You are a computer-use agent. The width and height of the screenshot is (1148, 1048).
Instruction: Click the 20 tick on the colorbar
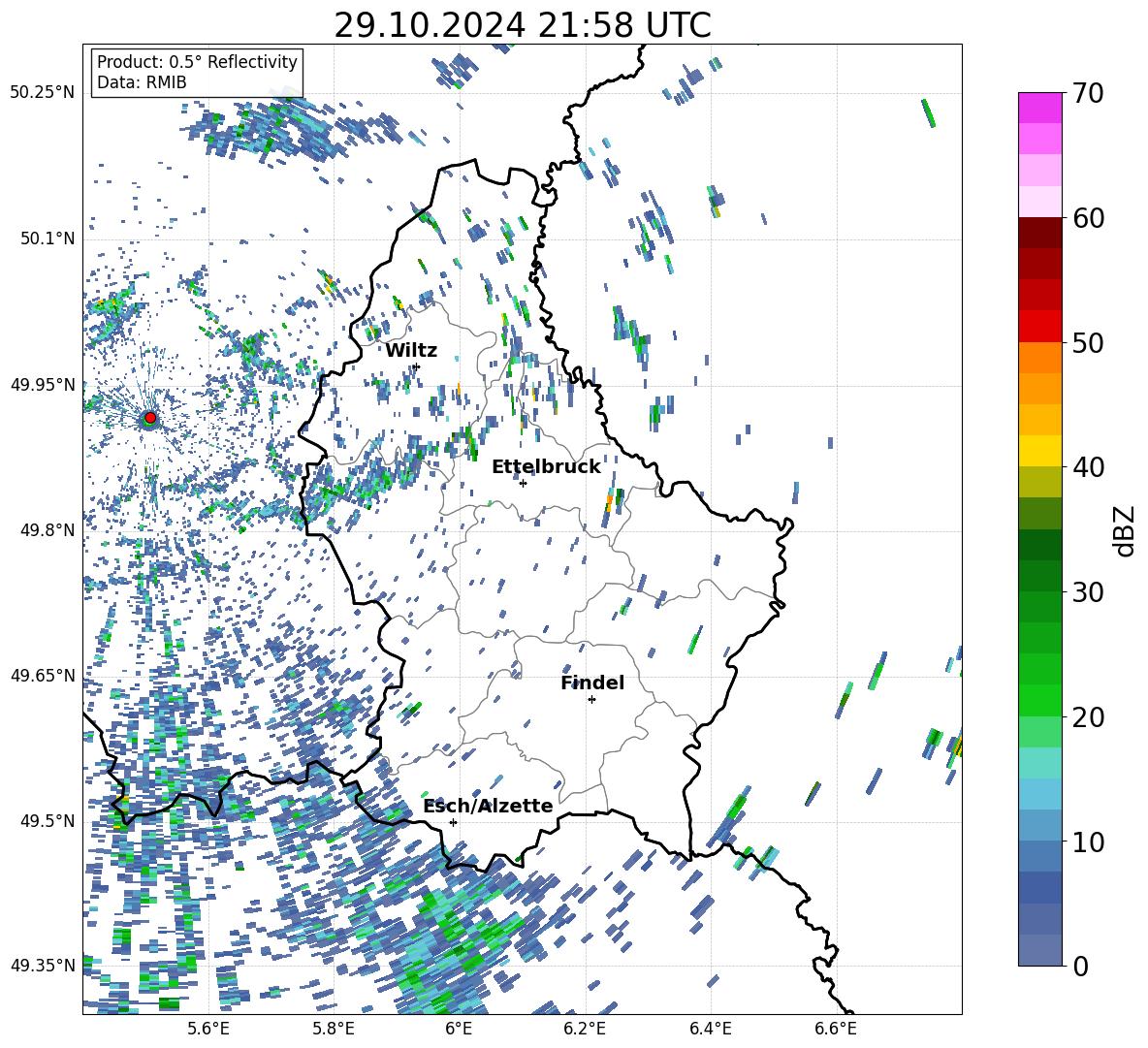[1089, 717]
